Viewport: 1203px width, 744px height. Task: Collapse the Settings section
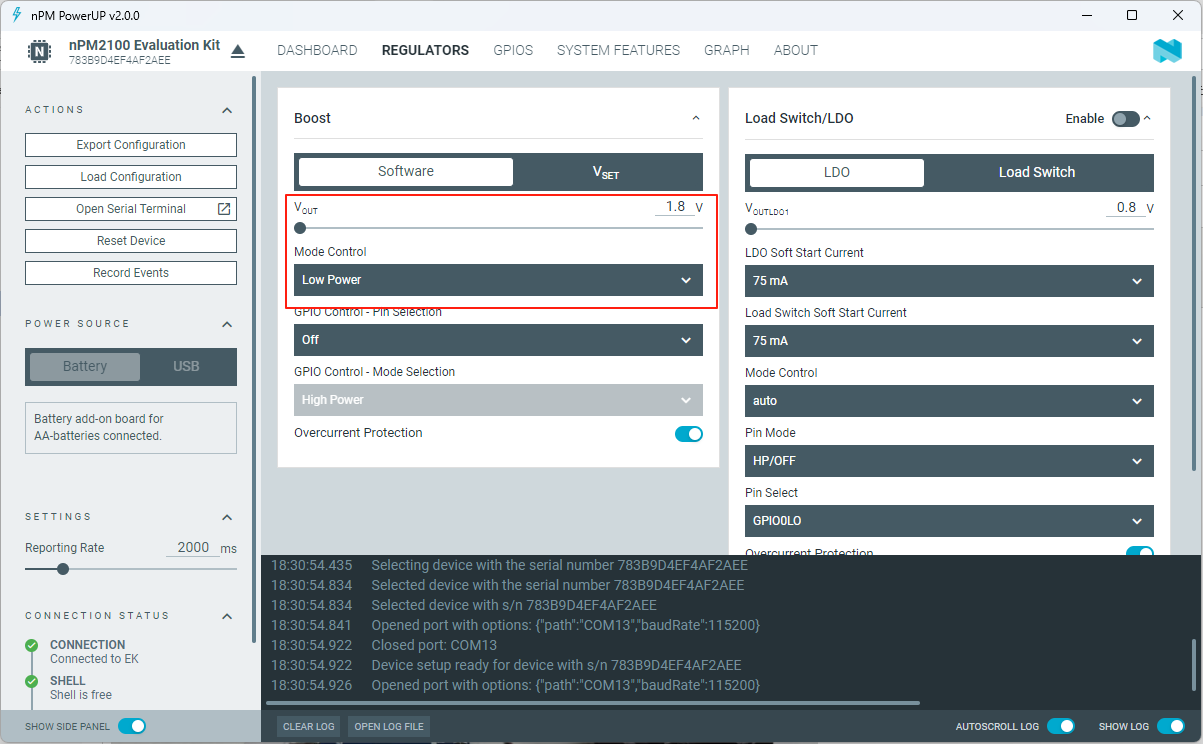click(x=227, y=517)
